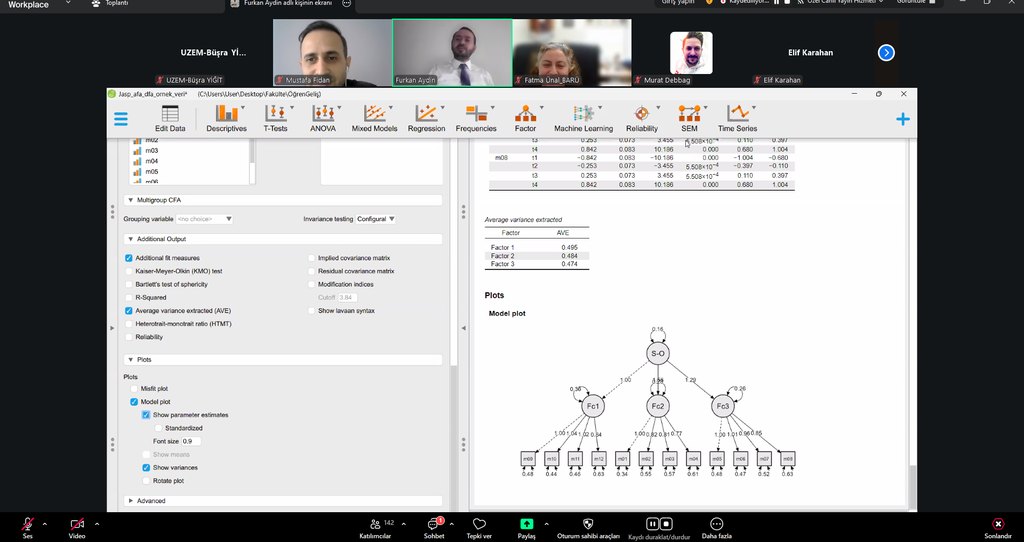
Task: Click the Font size input field
Action: [192, 441]
